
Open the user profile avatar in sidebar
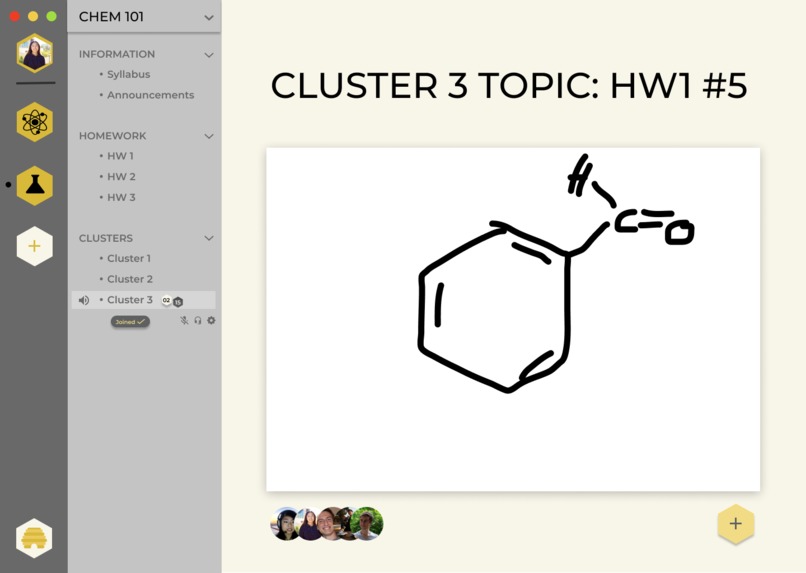pos(34,53)
